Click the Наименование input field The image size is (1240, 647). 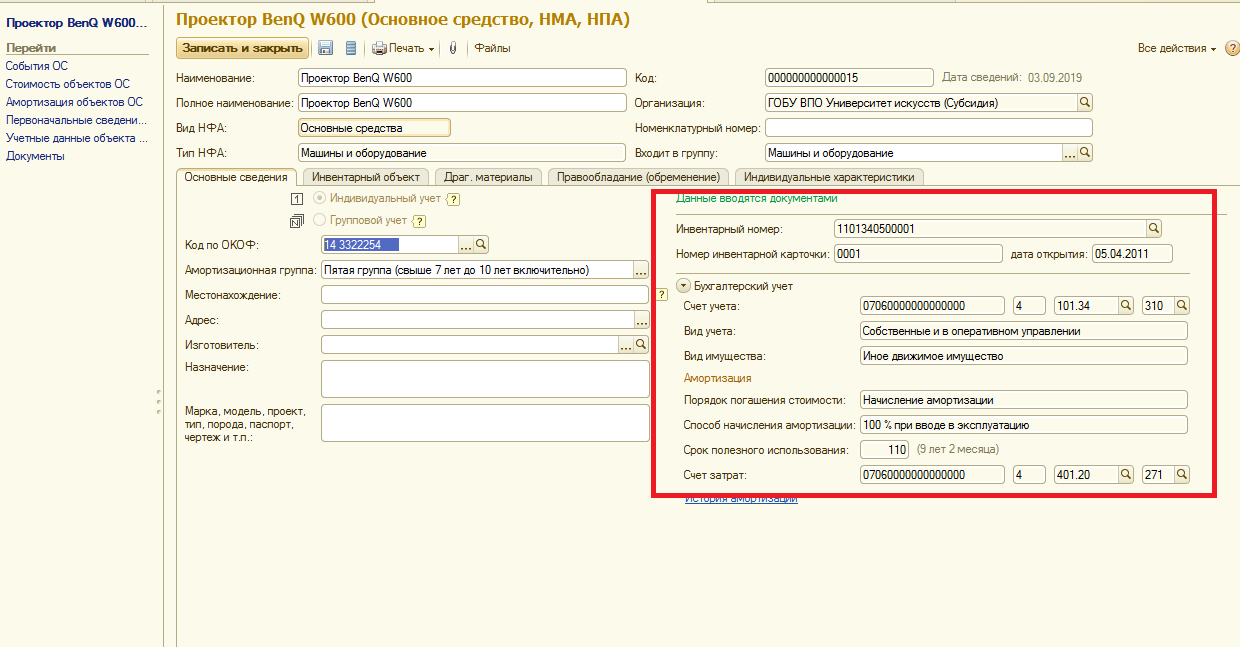pos(462,77)
